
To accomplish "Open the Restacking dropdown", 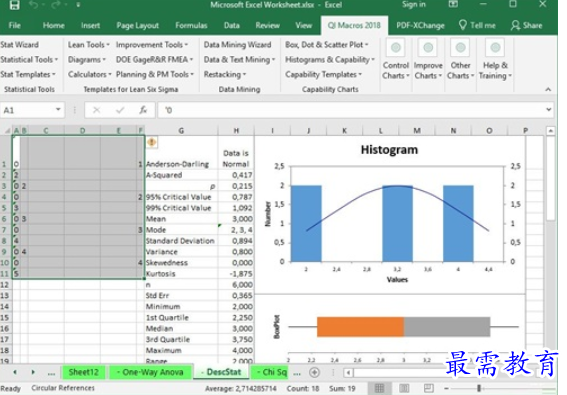I will (225, 74).
